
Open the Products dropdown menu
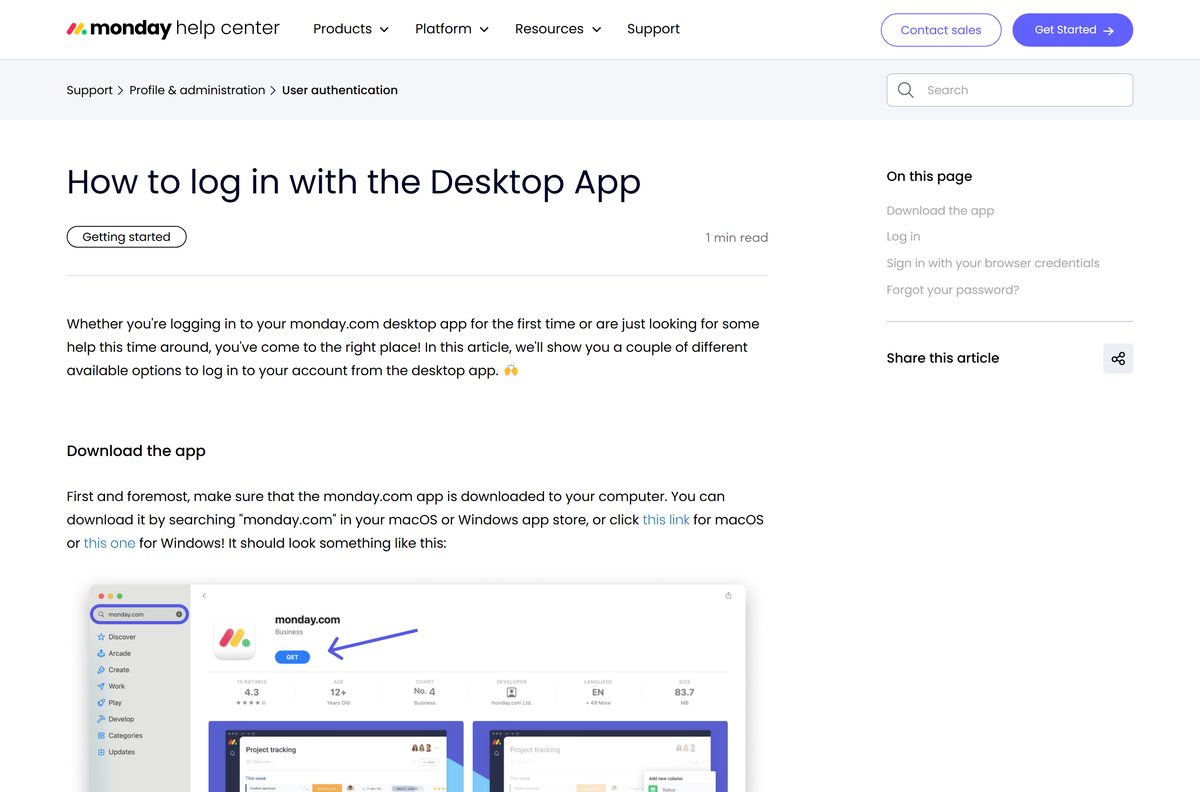[x=351, y=29]
